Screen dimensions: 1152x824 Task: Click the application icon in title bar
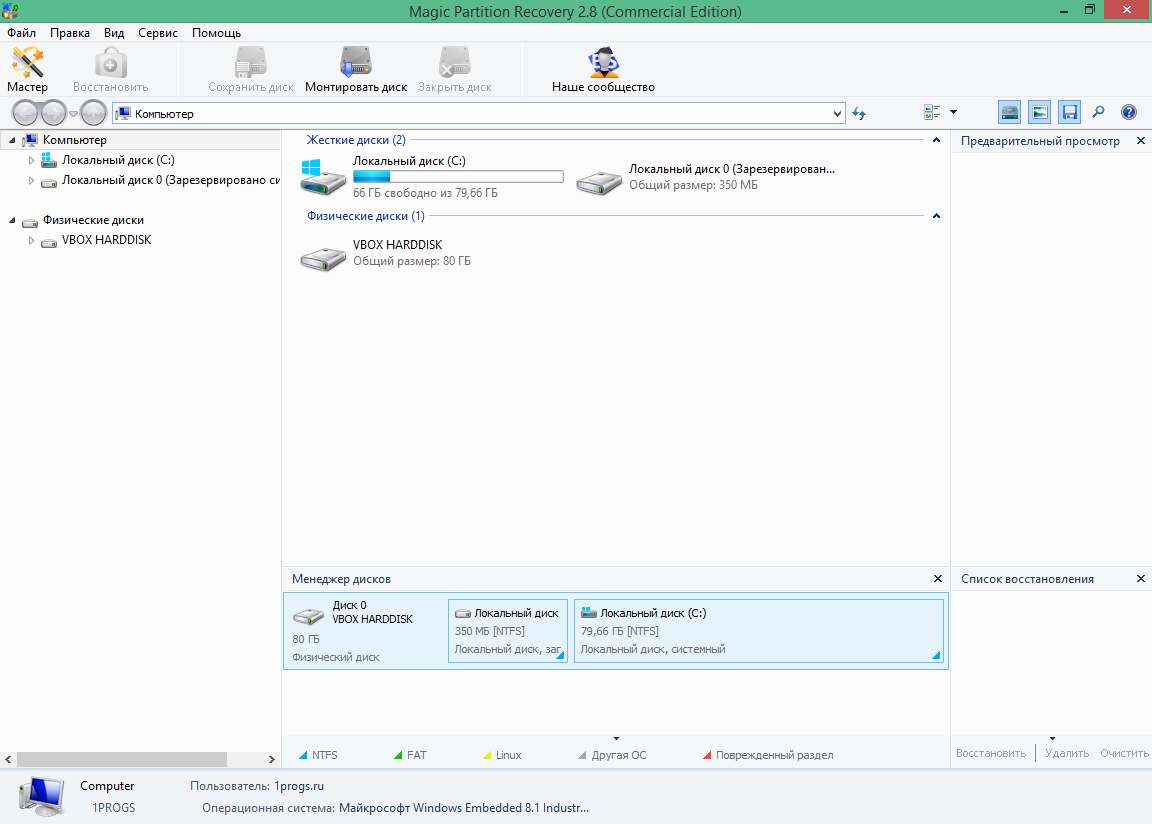pyautogui.click(x=10, y=10)
